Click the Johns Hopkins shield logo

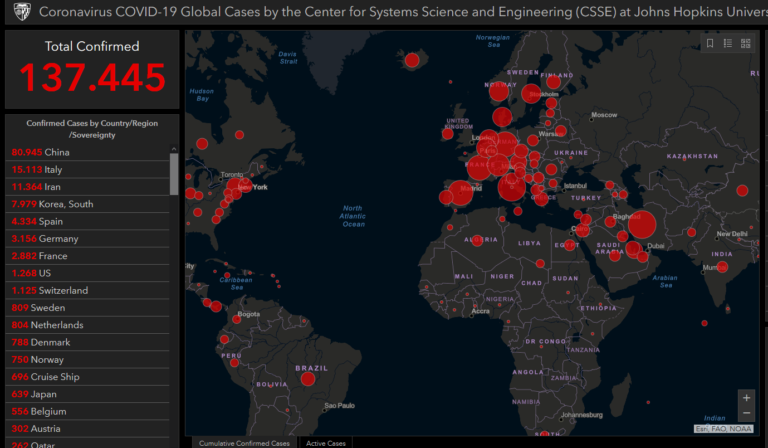click(x=22, y=11)
